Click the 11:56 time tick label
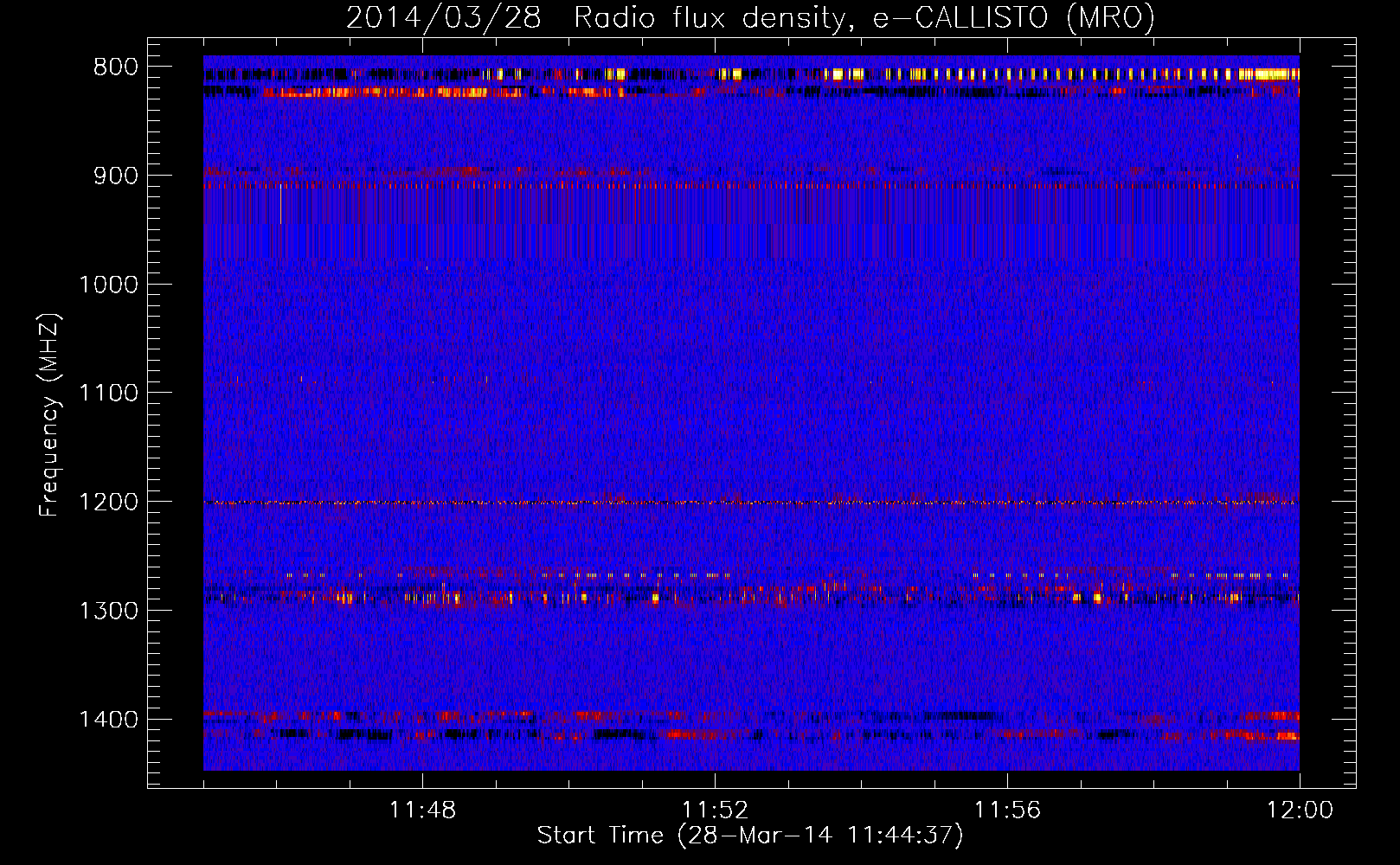The width and height of the screenshot is (1400, 865). (1007, 811)
